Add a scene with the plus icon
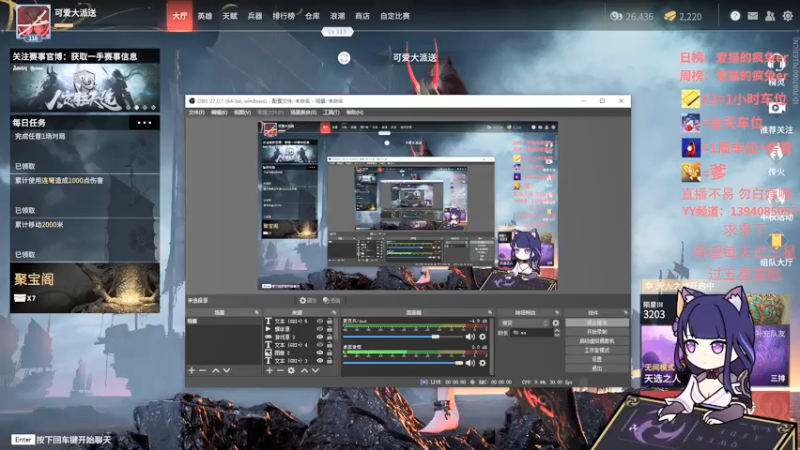Image resolution: width=800 pixels, height=450 pixels. pyautogui.click(x=191, y=370)
